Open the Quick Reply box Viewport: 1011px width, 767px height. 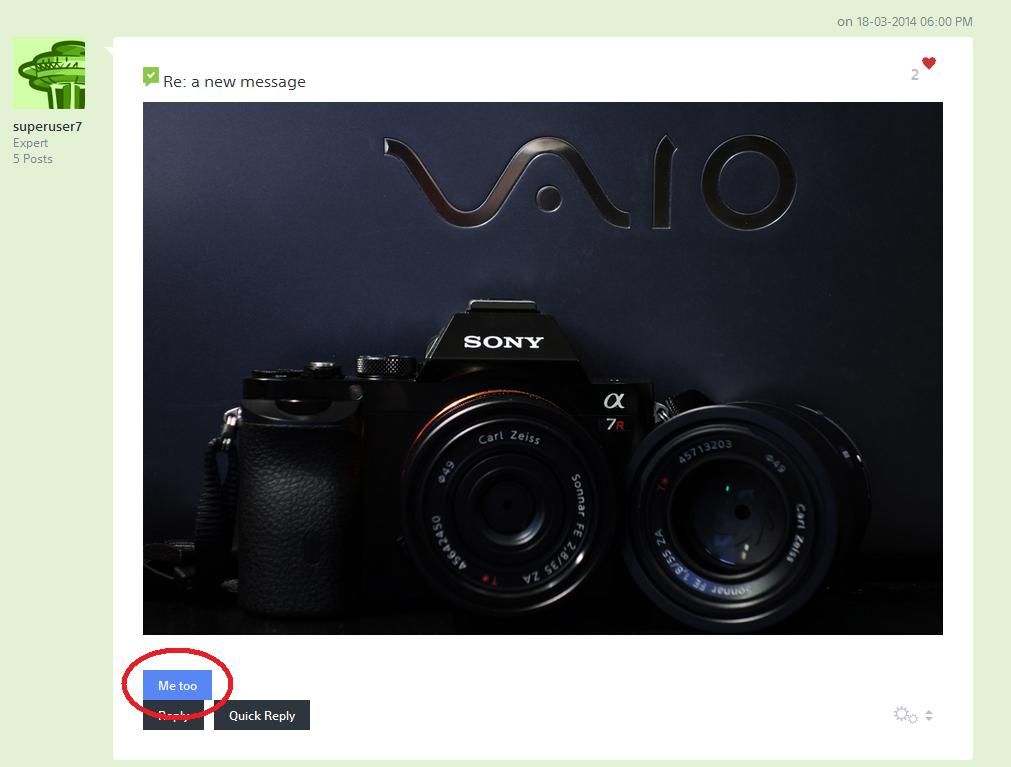click(x=262, y=715)
